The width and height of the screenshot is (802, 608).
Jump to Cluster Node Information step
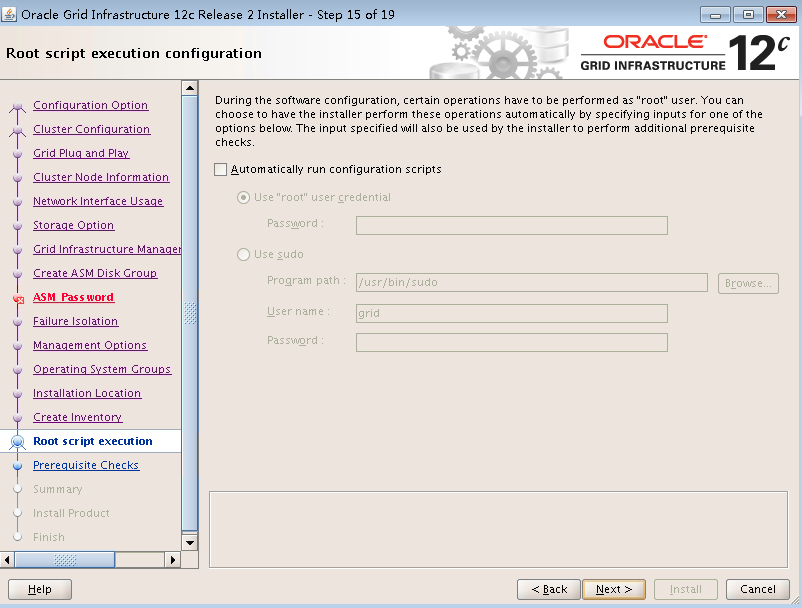click(x=101, y=177)
